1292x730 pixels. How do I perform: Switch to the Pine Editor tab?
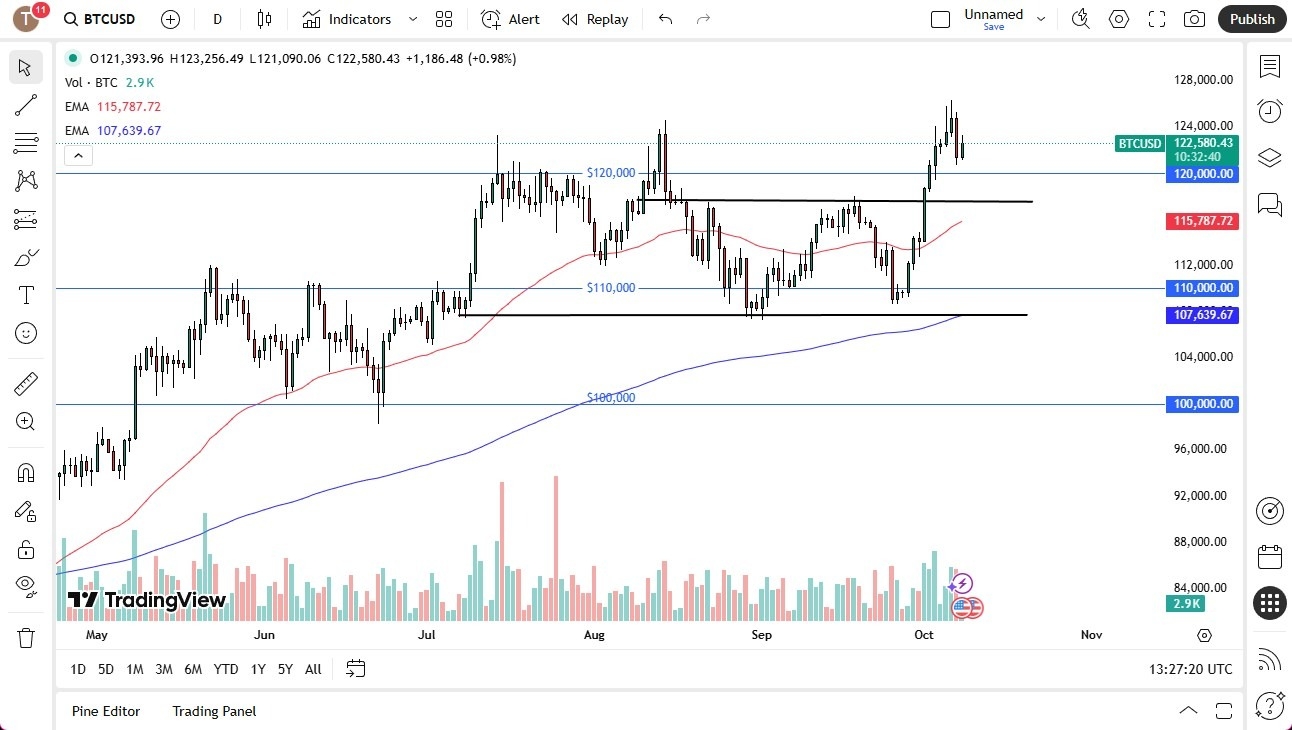[106, 711]
